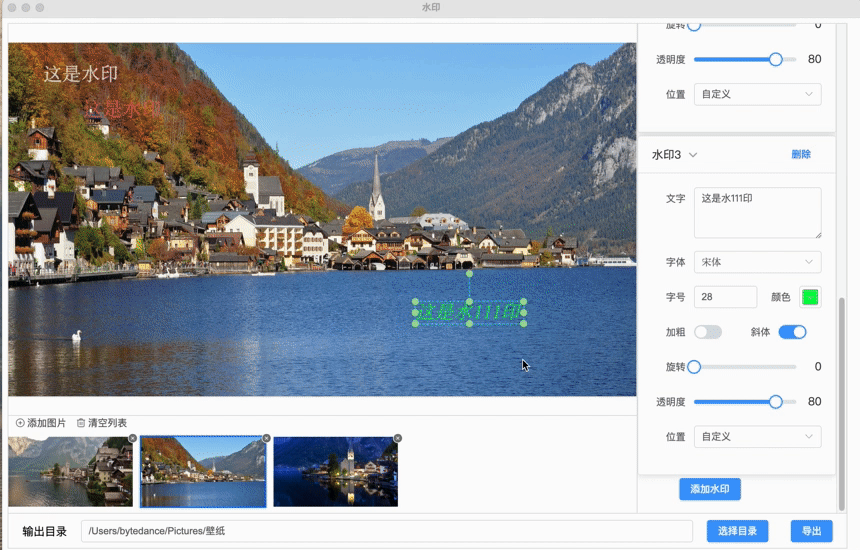Click the 清空列表 trash icon
The width and height of the screenshot is (860, 550).
coord(81,423)
